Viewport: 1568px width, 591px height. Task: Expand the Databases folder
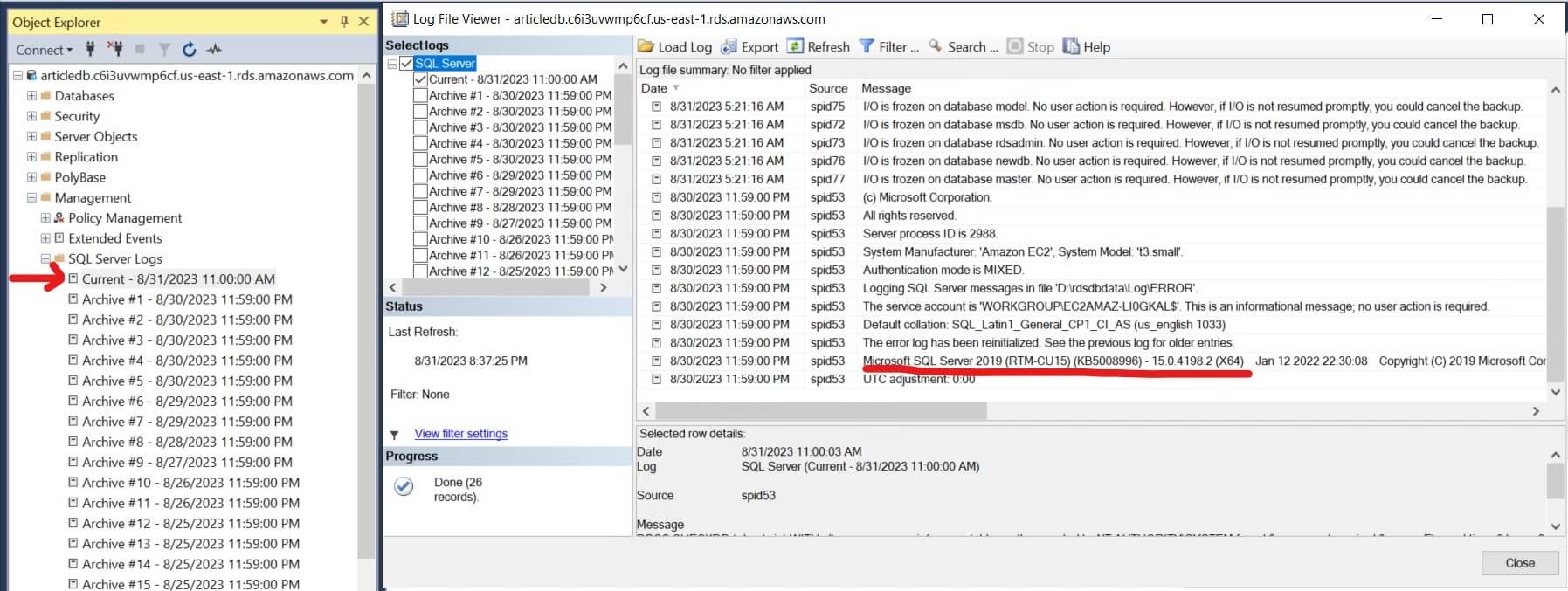coord(31,96)
